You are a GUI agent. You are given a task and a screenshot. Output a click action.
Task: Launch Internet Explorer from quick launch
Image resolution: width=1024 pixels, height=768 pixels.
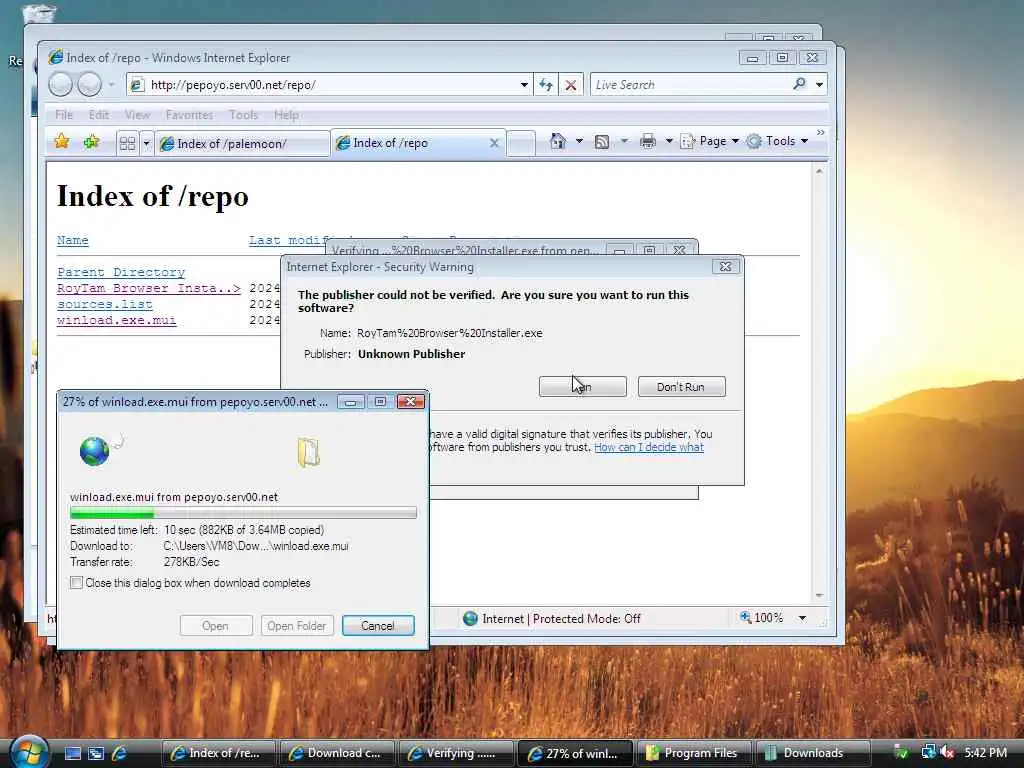(x=119, y=753)
